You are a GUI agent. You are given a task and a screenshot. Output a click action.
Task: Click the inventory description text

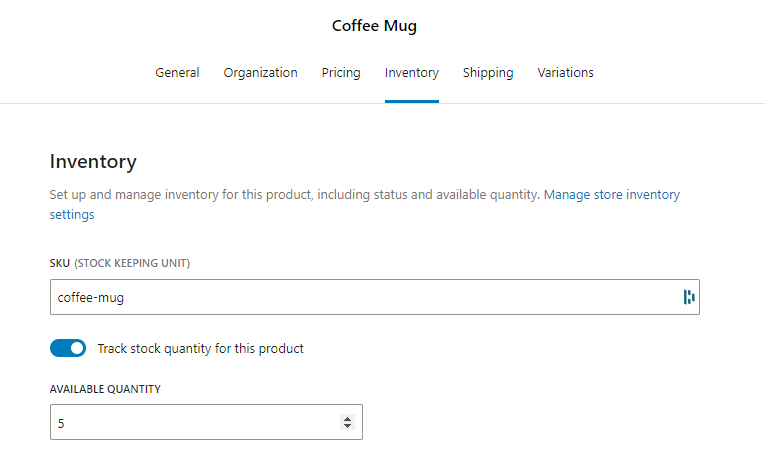[295, 195]
